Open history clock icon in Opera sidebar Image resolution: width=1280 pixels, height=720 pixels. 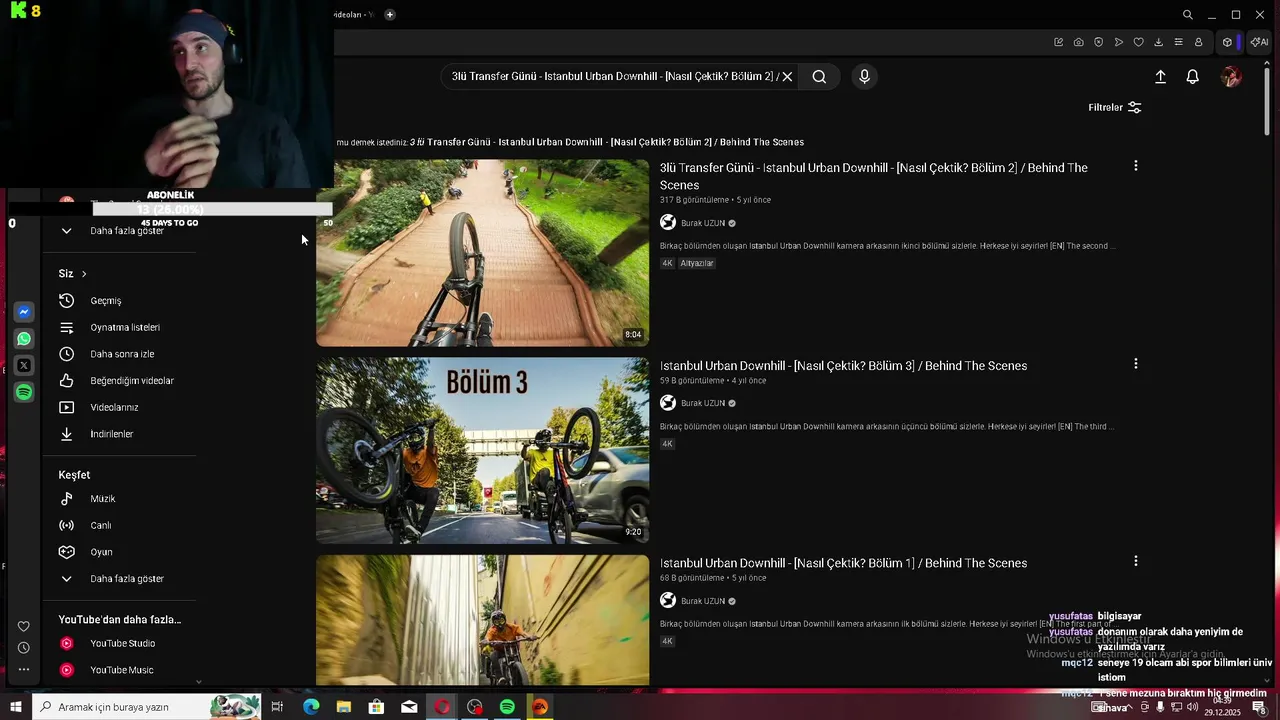[24, 648]
